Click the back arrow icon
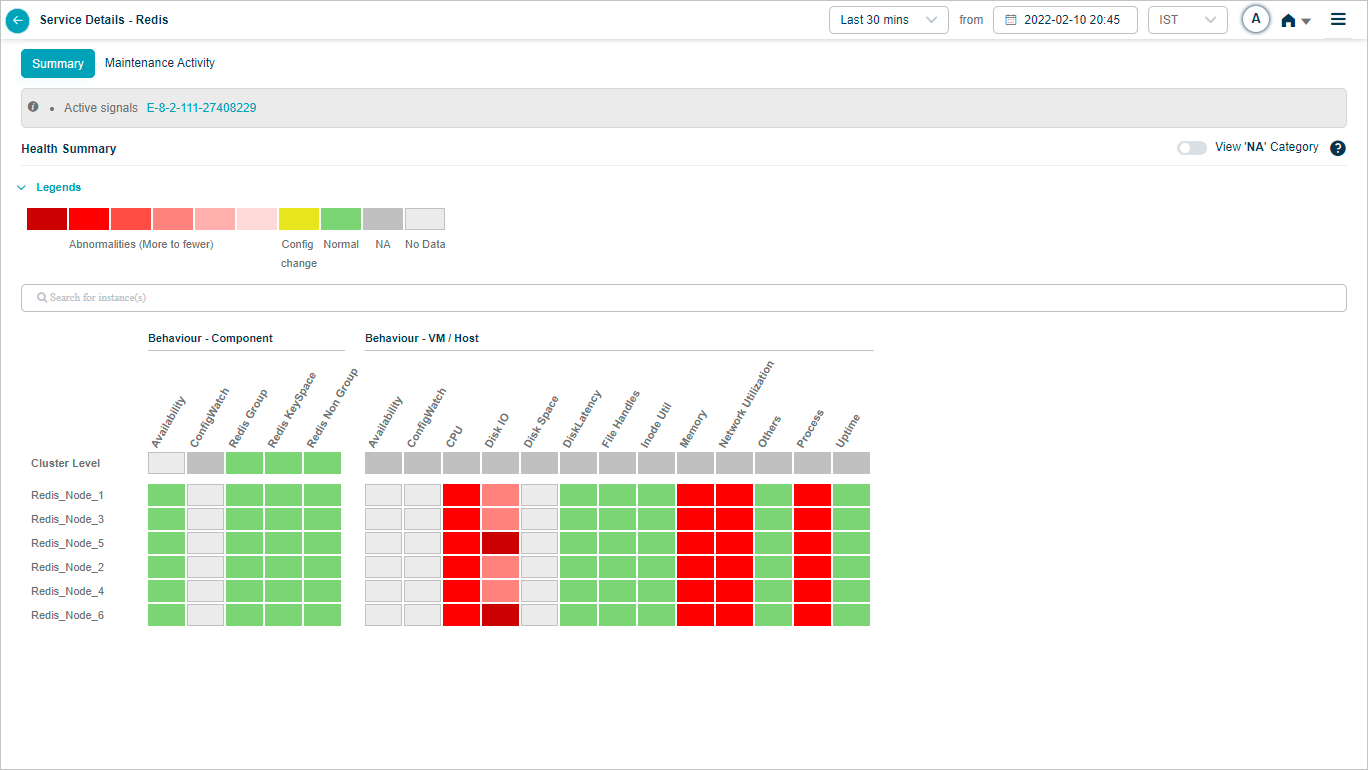The height and width of the screenshot is (770, 1368). pos(18,20)
